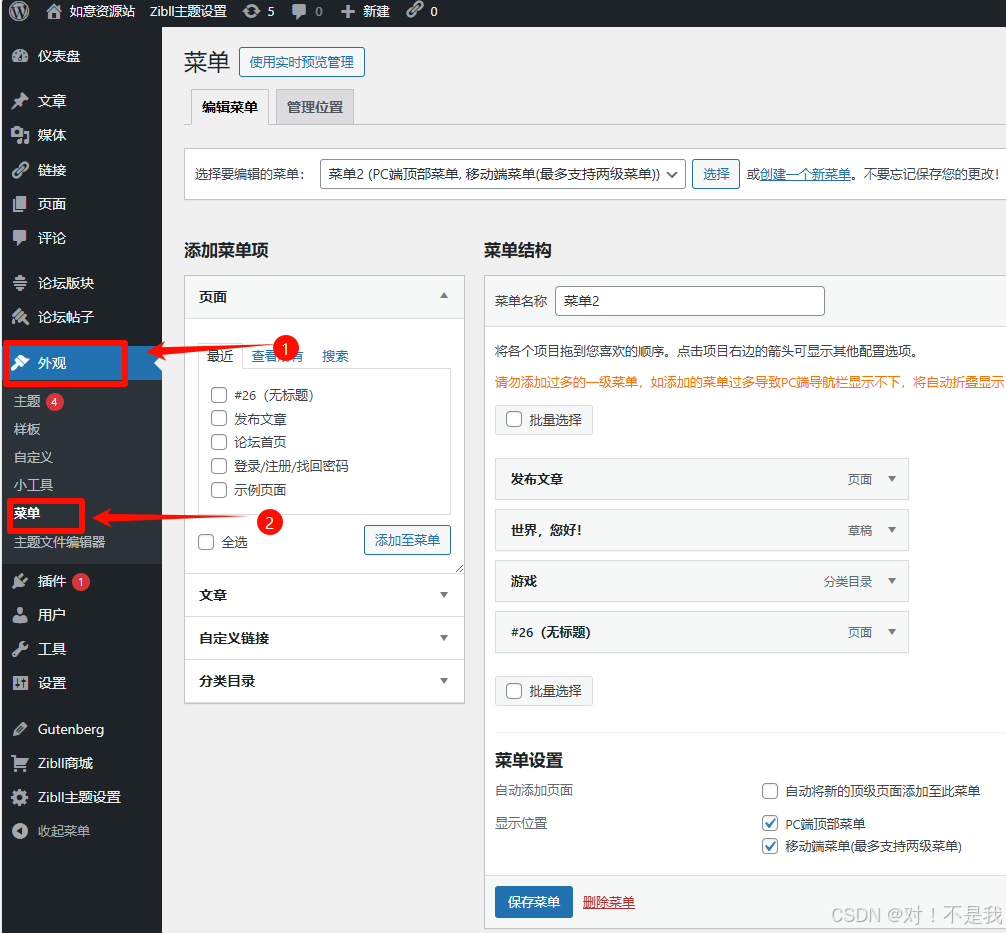Image resolution: width=1006 pixels, height=933 pixels.
Task: Open the 仪表盘 dashboard icon
Action: coord(20,56)
